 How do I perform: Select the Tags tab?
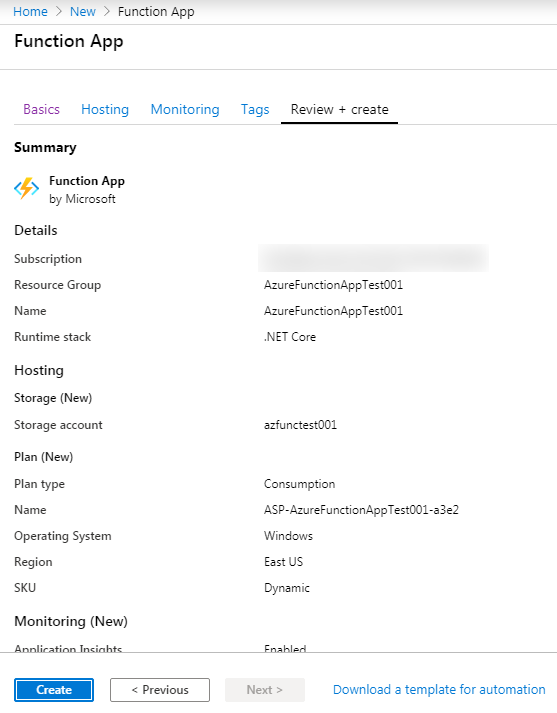(x=255, y=110)
